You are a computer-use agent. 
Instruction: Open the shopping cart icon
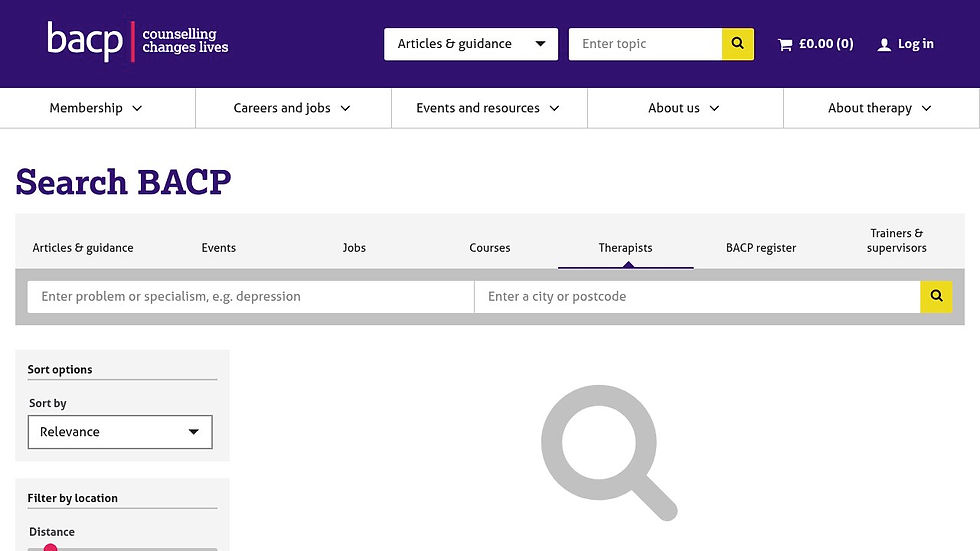(785, 44)
